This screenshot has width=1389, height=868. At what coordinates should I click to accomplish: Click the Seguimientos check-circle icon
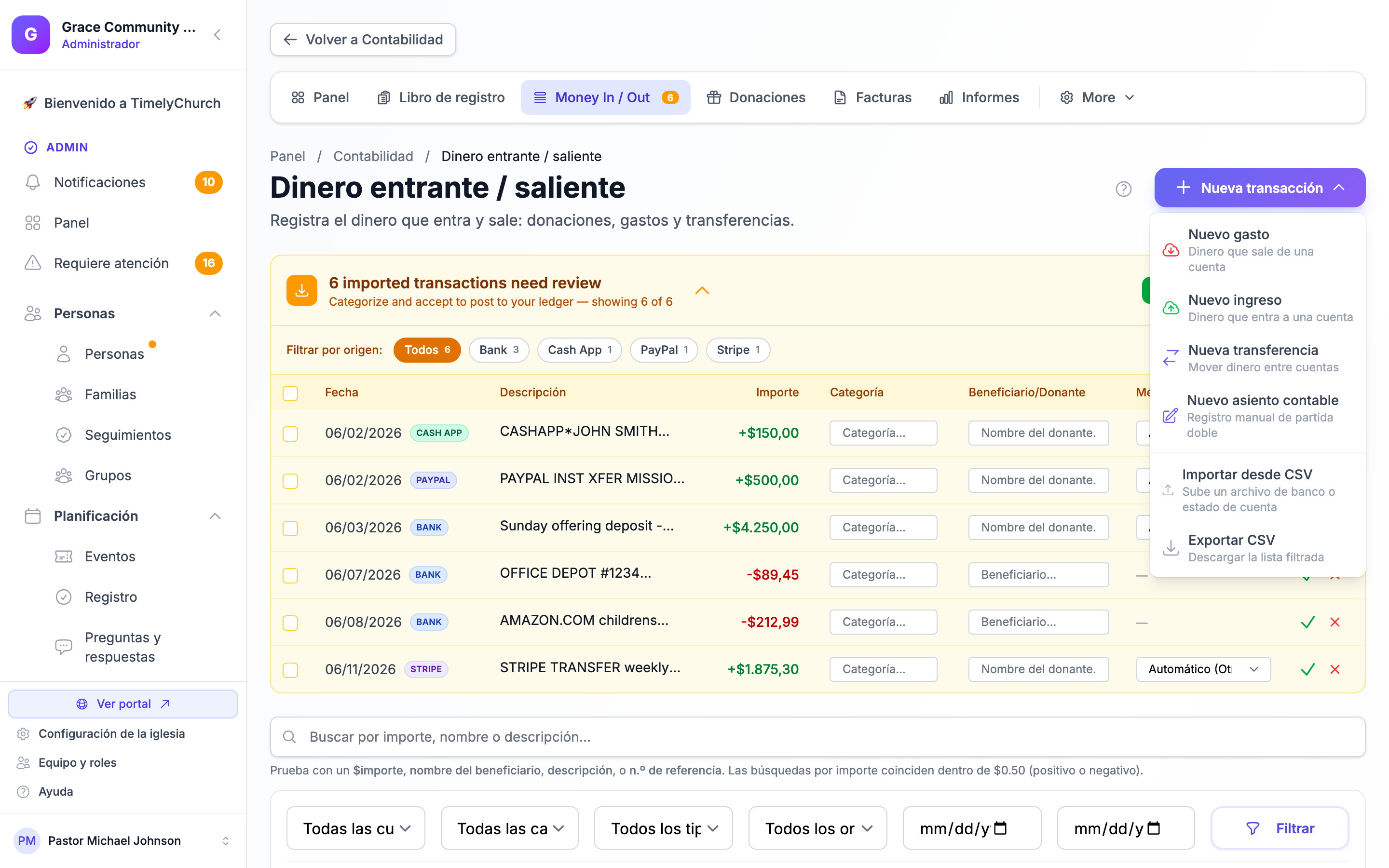click(64, 435)
